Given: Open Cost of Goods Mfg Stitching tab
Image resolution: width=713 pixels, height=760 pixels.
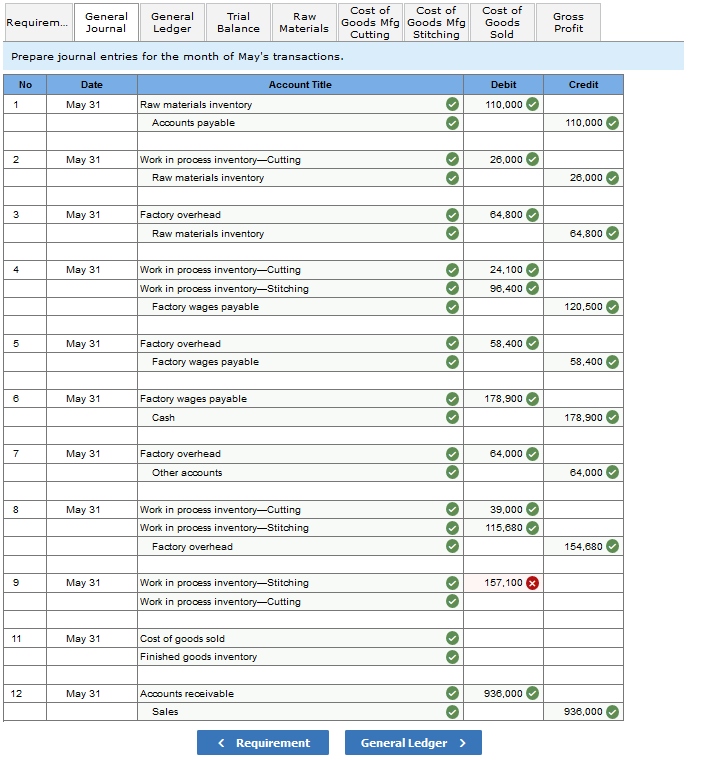Looking at the screenshot, I should pyautogui.click(x=436, y=22).
